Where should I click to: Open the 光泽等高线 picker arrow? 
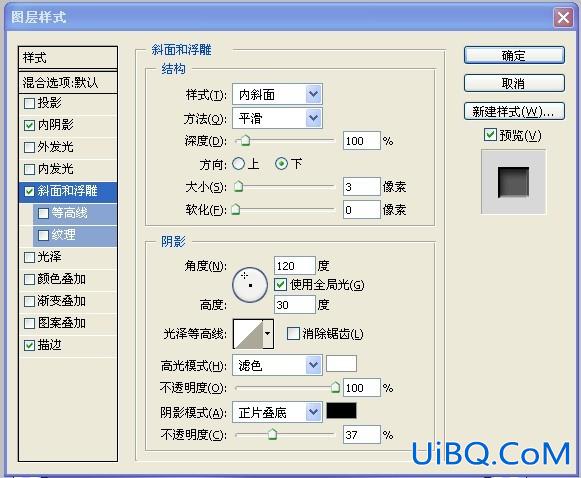(268, 334)
